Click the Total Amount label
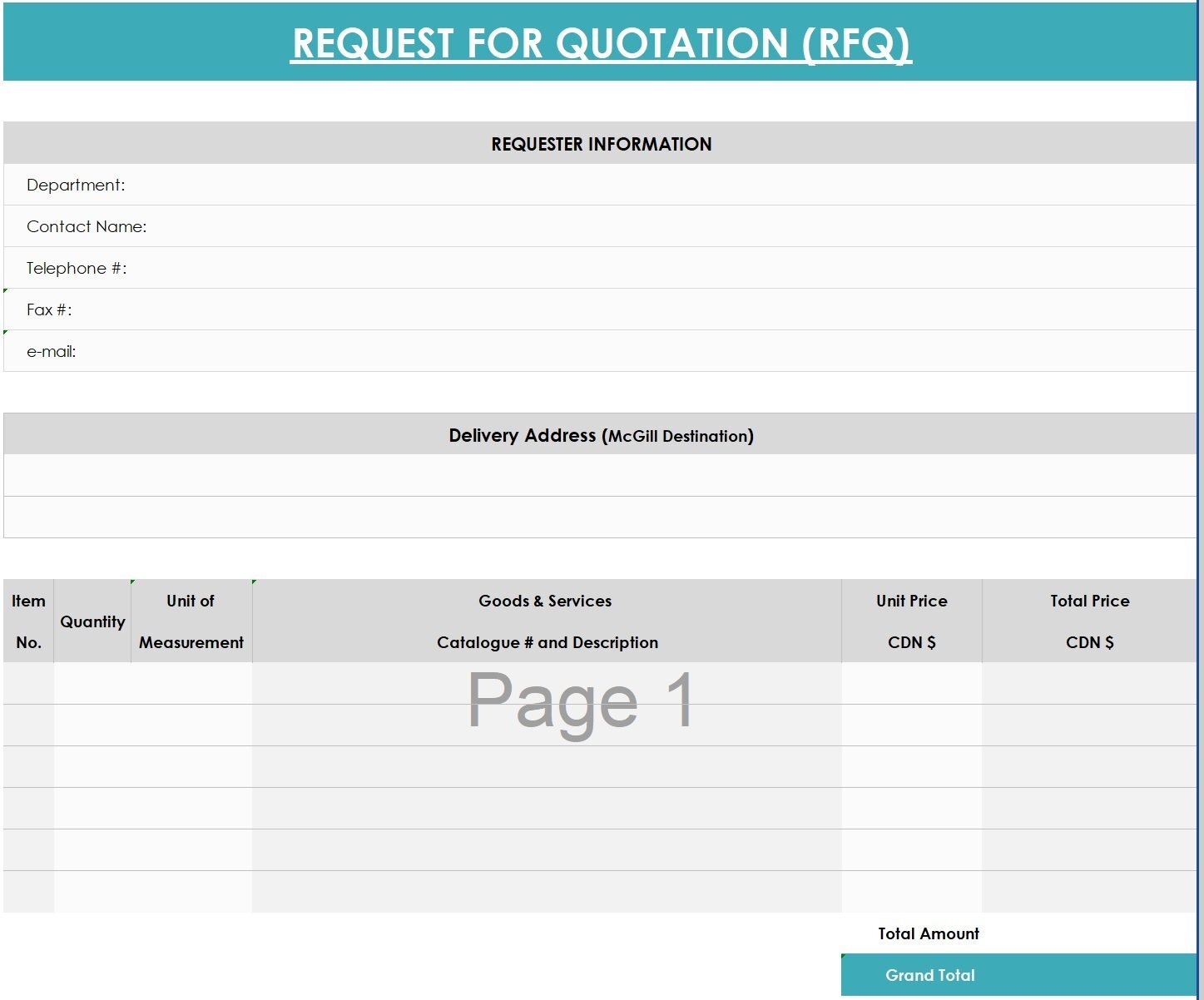 929,933
